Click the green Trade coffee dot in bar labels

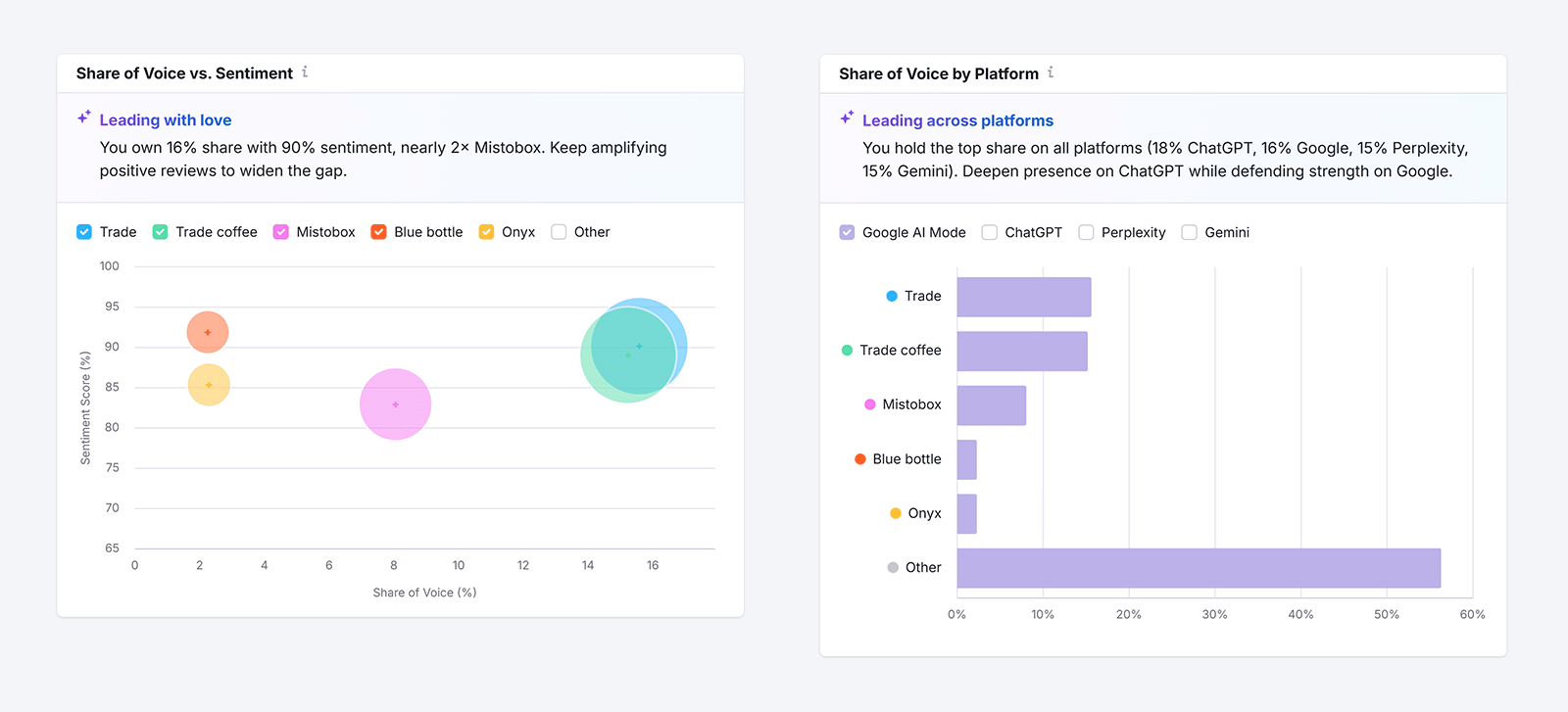pos(847,350)
